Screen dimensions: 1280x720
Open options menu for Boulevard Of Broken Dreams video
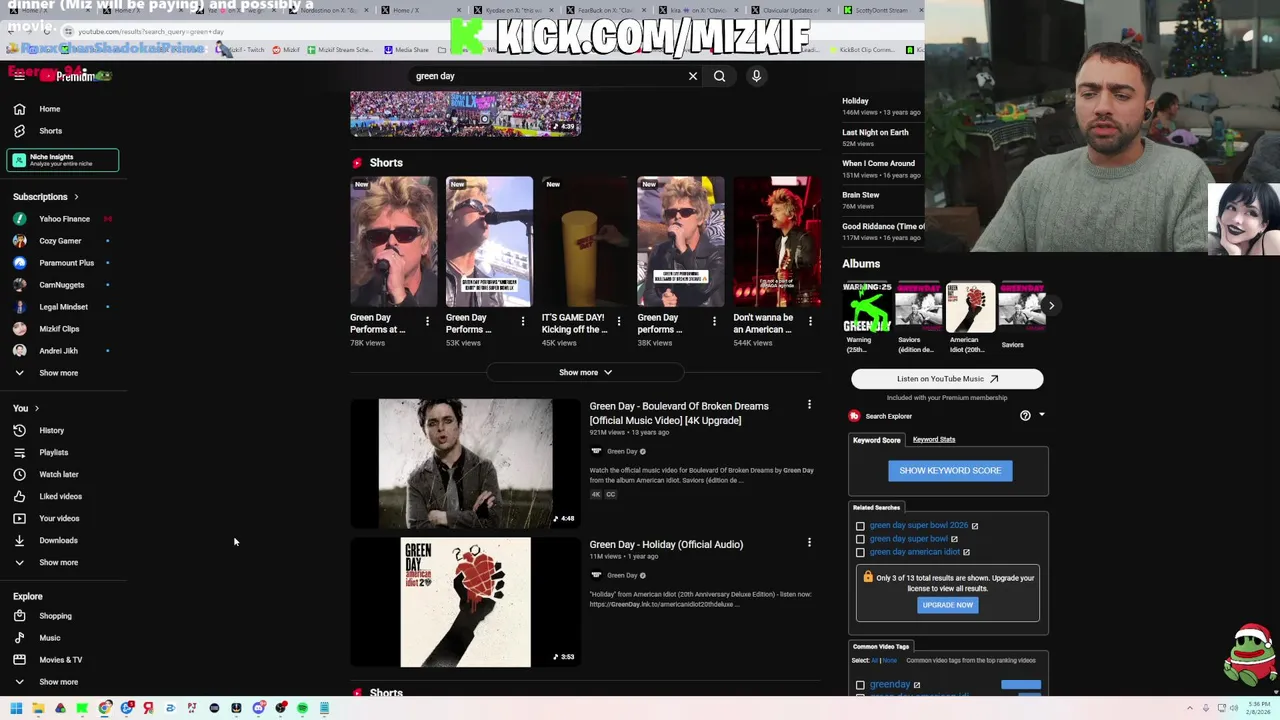pyautogui.click(x=809, y=405)
